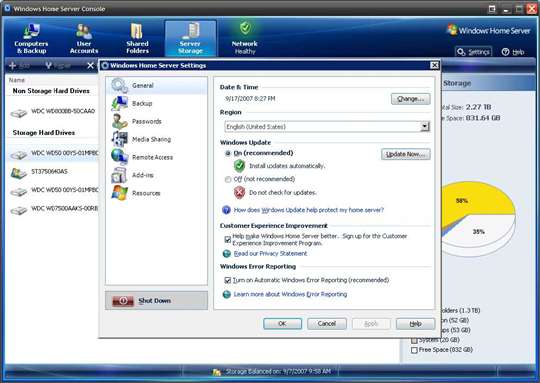Toggle Automatic Windows Error Reporting checkbox
This screenshot has width=540, height=383.
[228, 280]
